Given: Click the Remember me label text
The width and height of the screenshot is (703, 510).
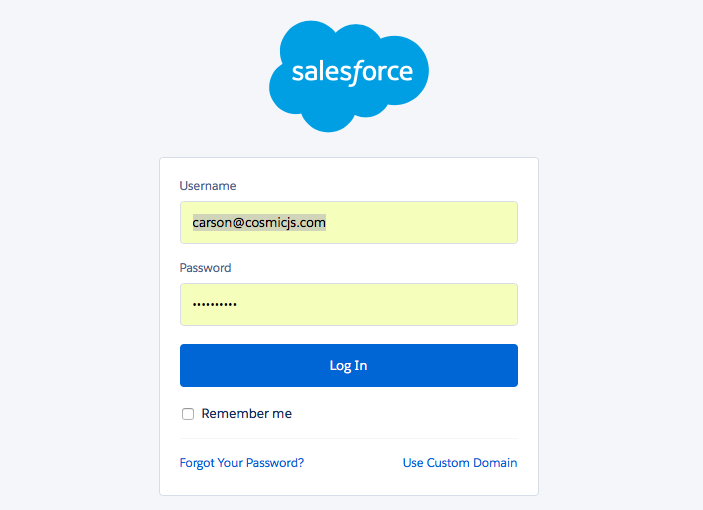Looking at the screenshot, I should pos(246,413).
